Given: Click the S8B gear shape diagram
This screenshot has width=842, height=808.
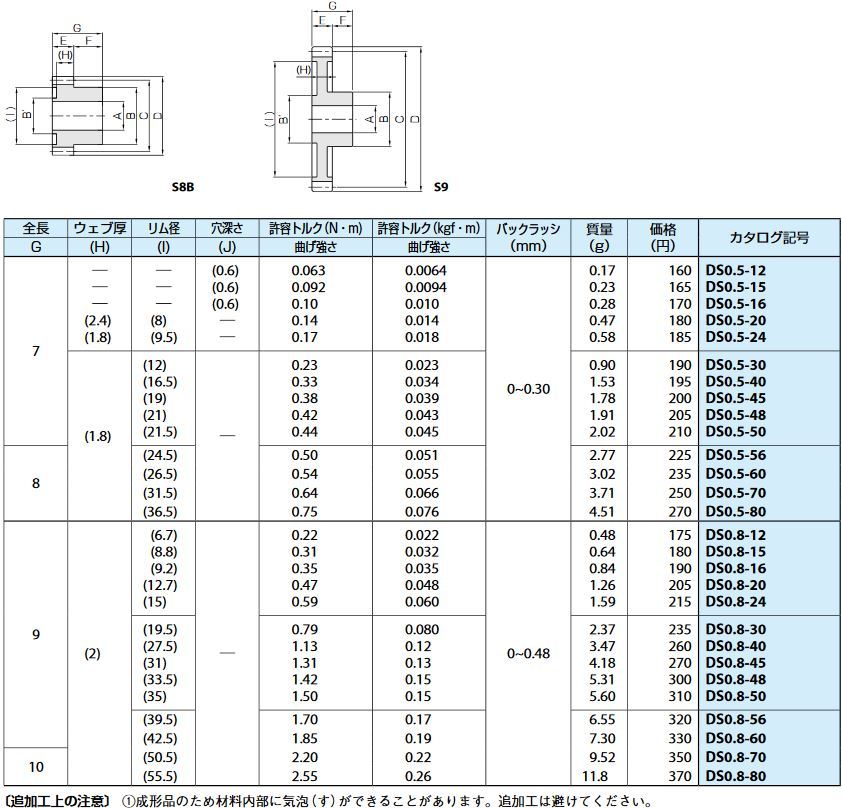Looking at the screenshot, I should [87, 103].
